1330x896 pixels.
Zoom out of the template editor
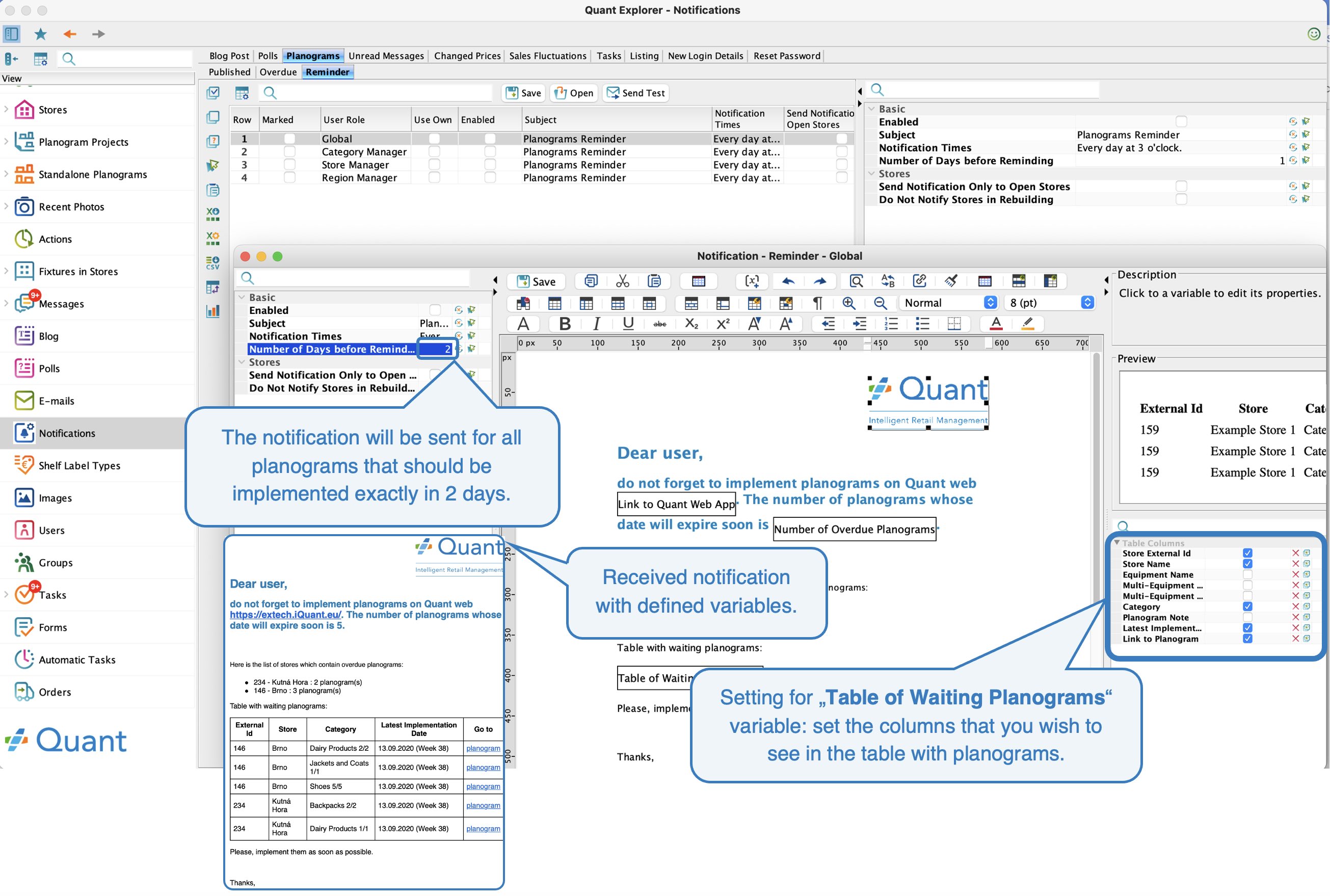[x=881, y=303]
